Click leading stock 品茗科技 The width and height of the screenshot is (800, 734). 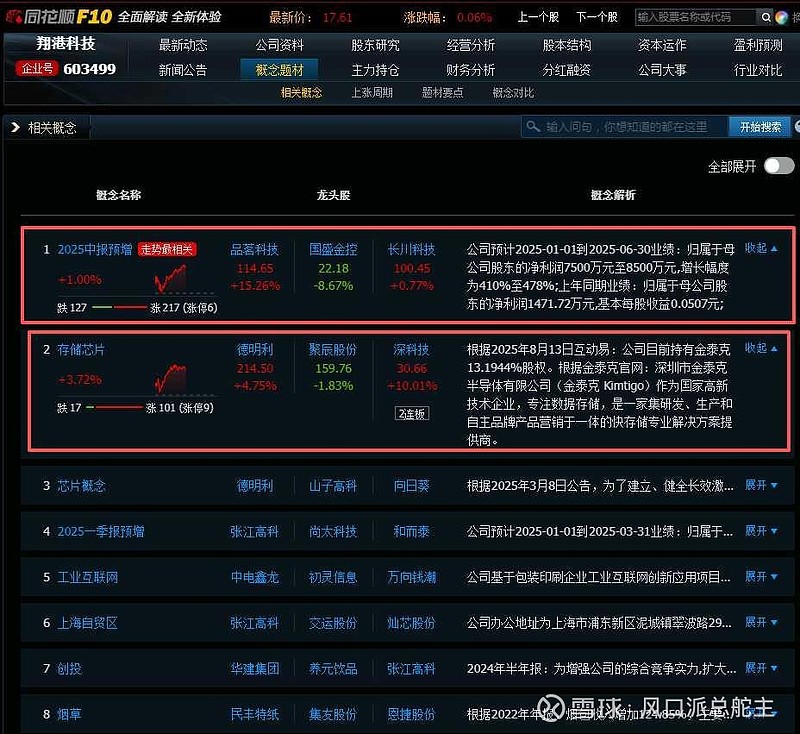(x=255, y=249)
